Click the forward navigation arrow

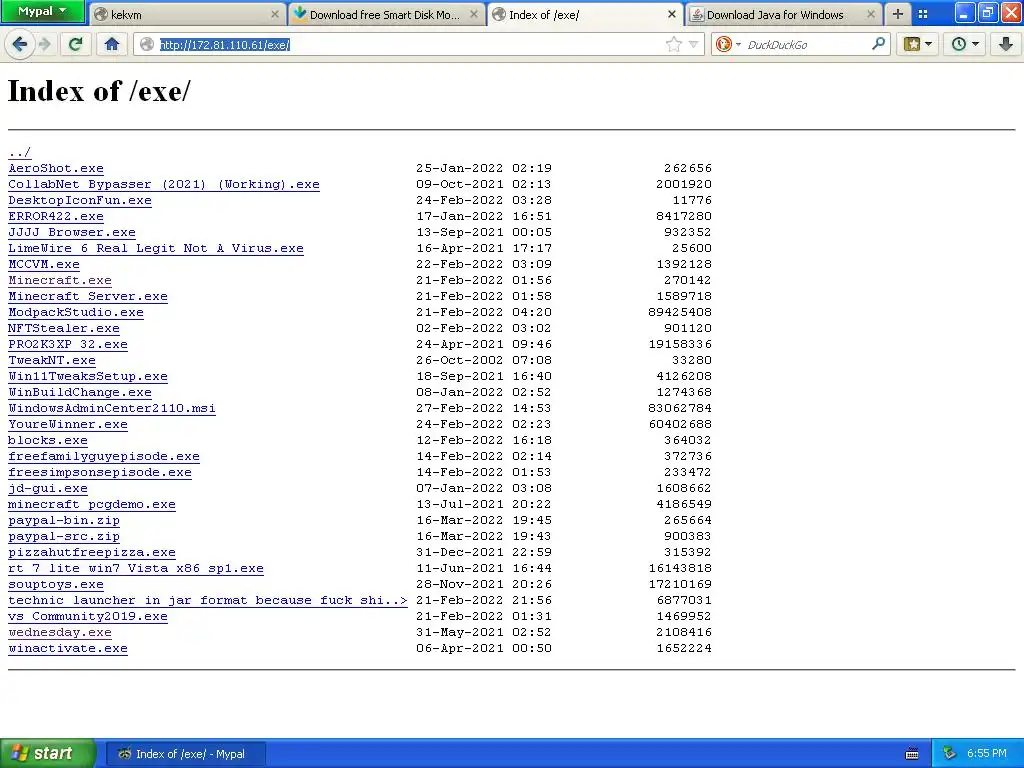[44, 44]
